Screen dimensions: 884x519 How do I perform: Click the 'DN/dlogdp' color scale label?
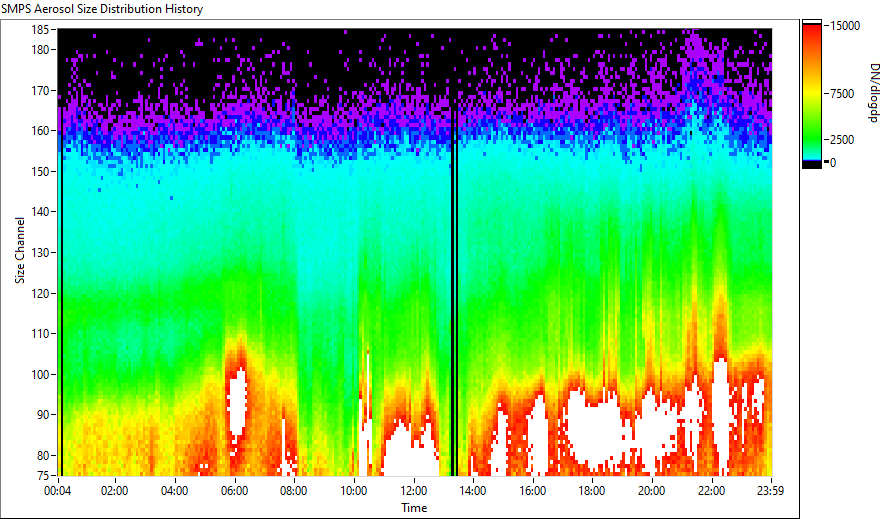click(873, 92)
